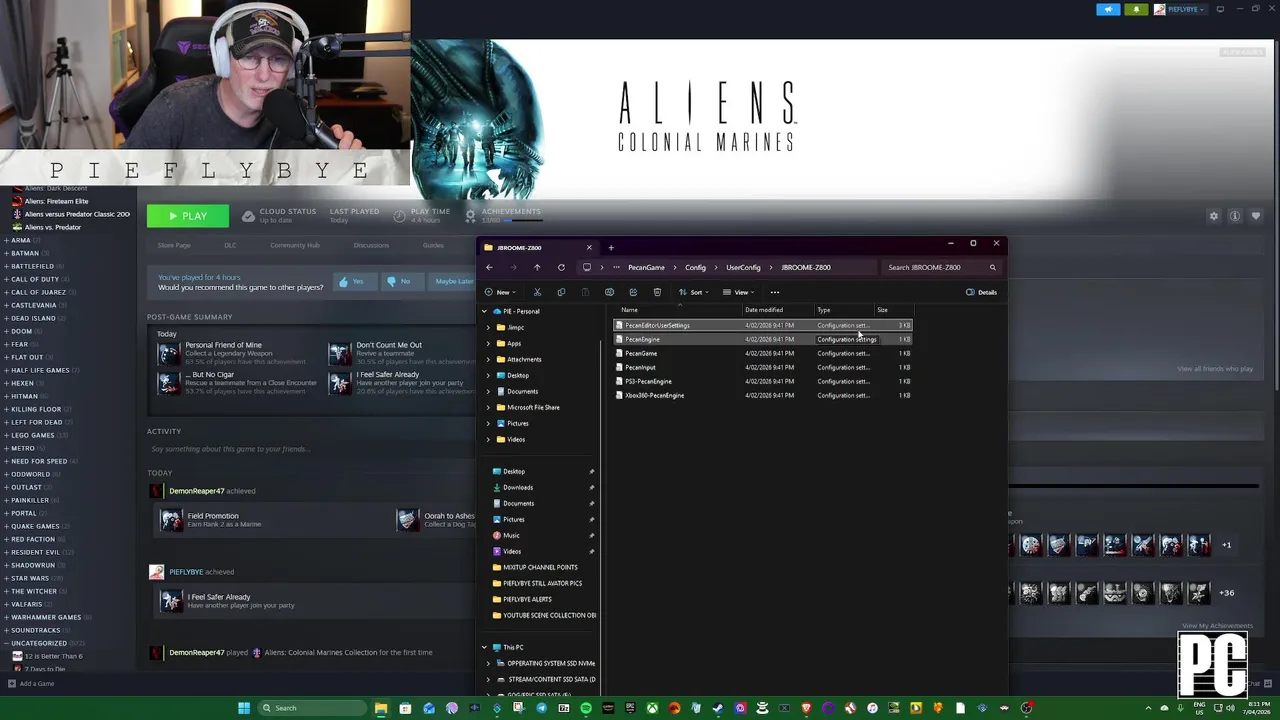Viewport: 1280px width, 720px height.
Task: Click the Explorer Back arrow
Action: pyautogui.click(x=489, y=267)
